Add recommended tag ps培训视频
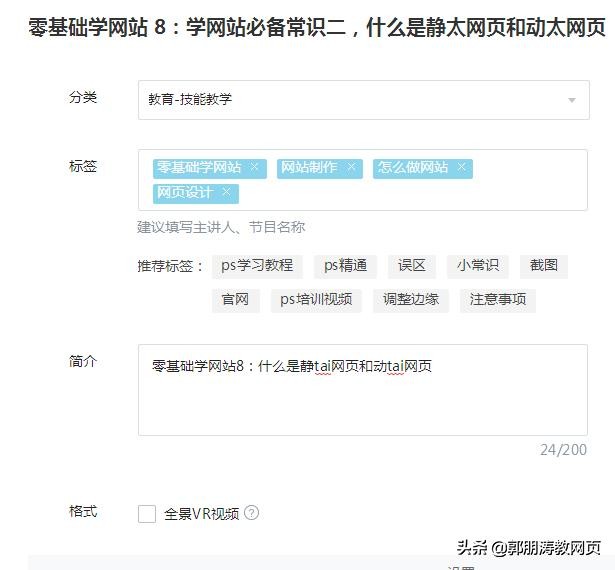The image size is (615, 570). coord(316,300)
